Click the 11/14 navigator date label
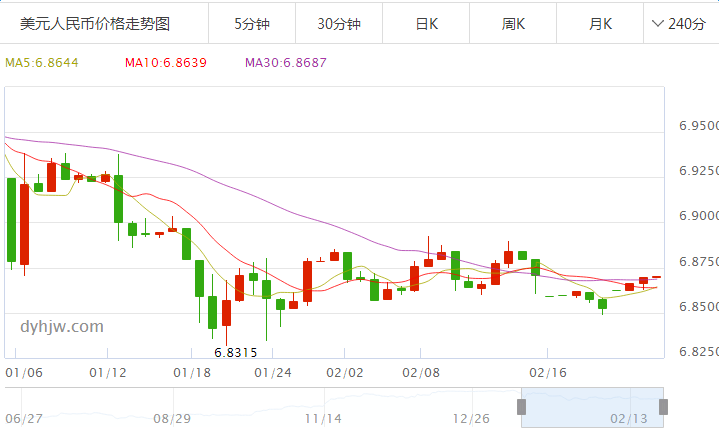Viewport: 719px width, 428px height. click(x=323, y=418)
